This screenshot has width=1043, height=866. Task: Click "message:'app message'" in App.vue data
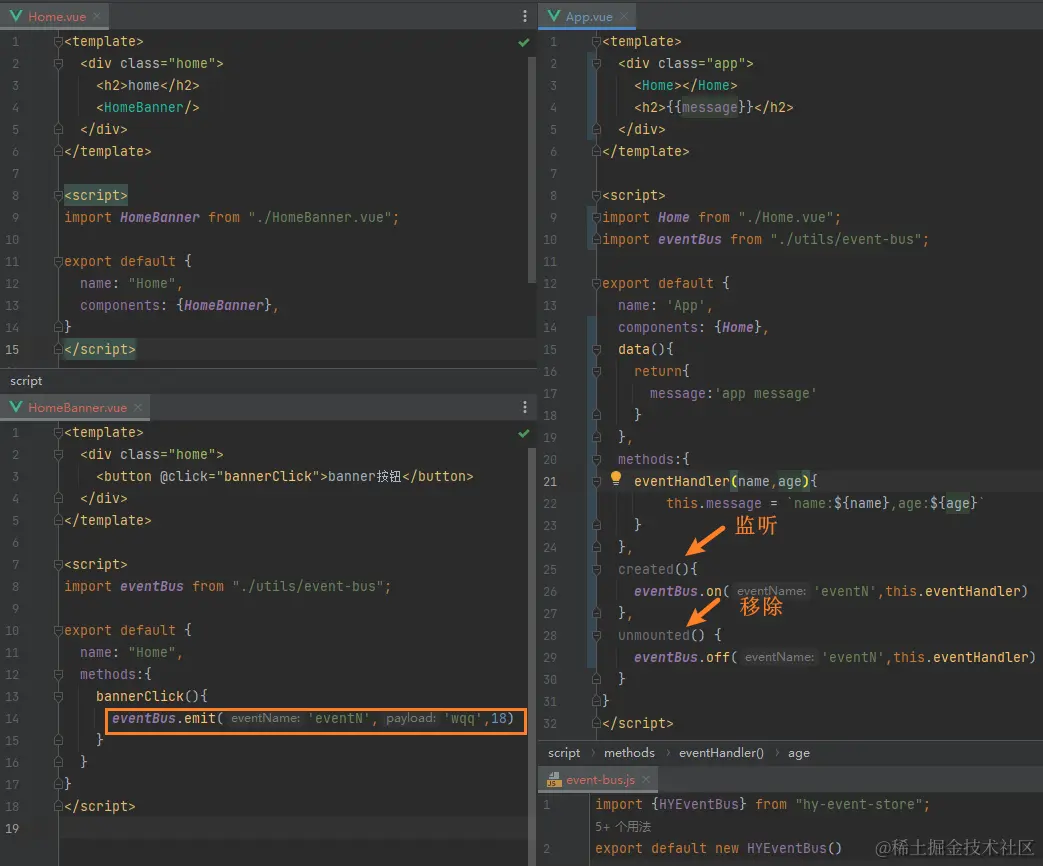pos(733,393)
